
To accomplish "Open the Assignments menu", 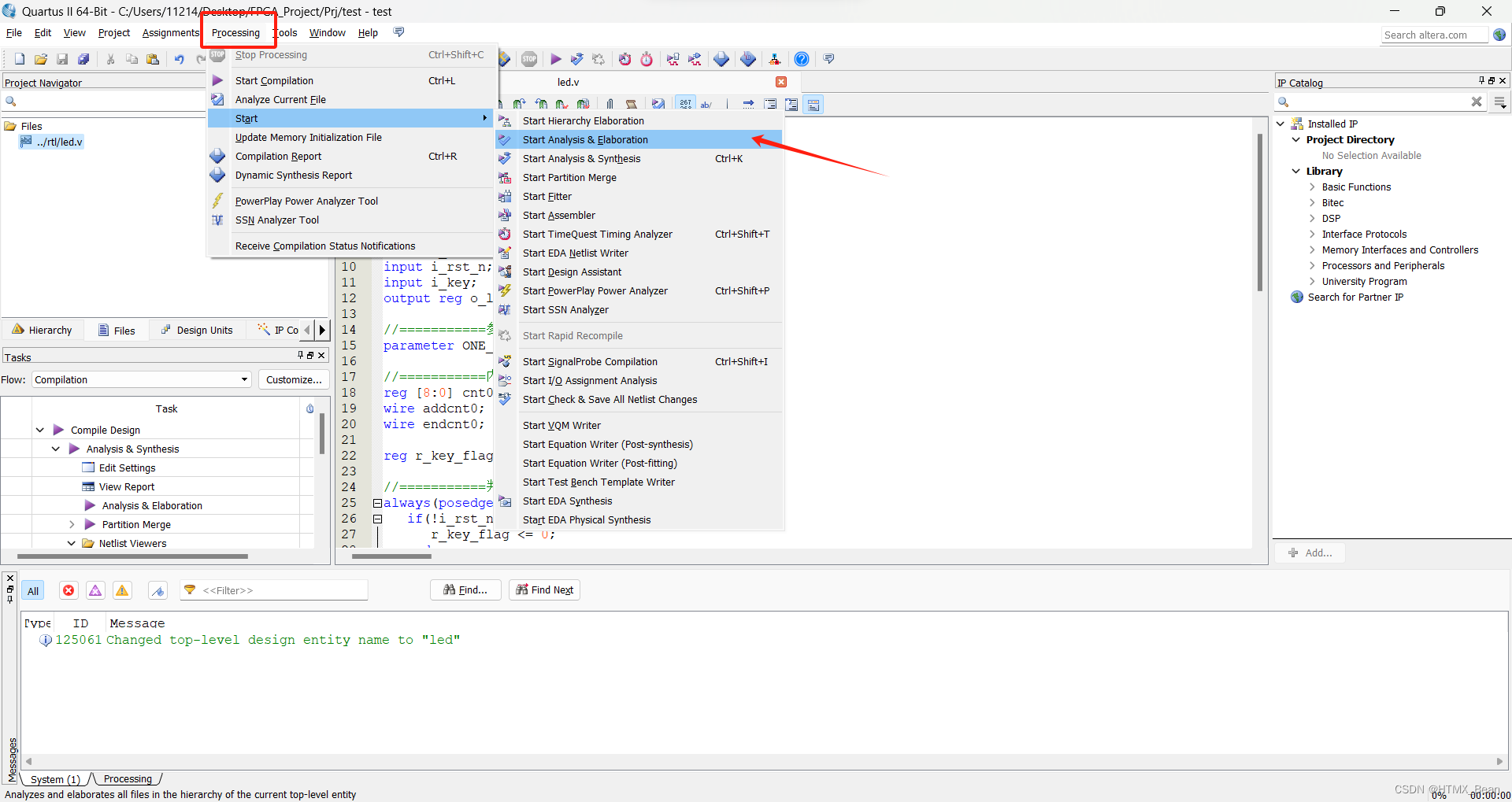I will tap(171, 32).
